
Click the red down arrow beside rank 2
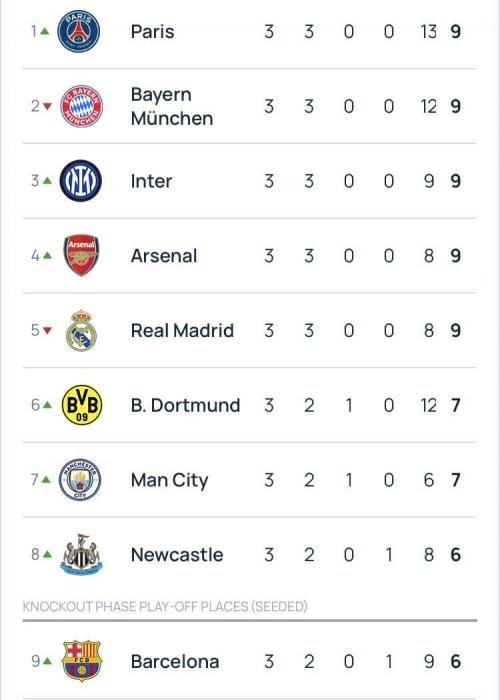47,106
